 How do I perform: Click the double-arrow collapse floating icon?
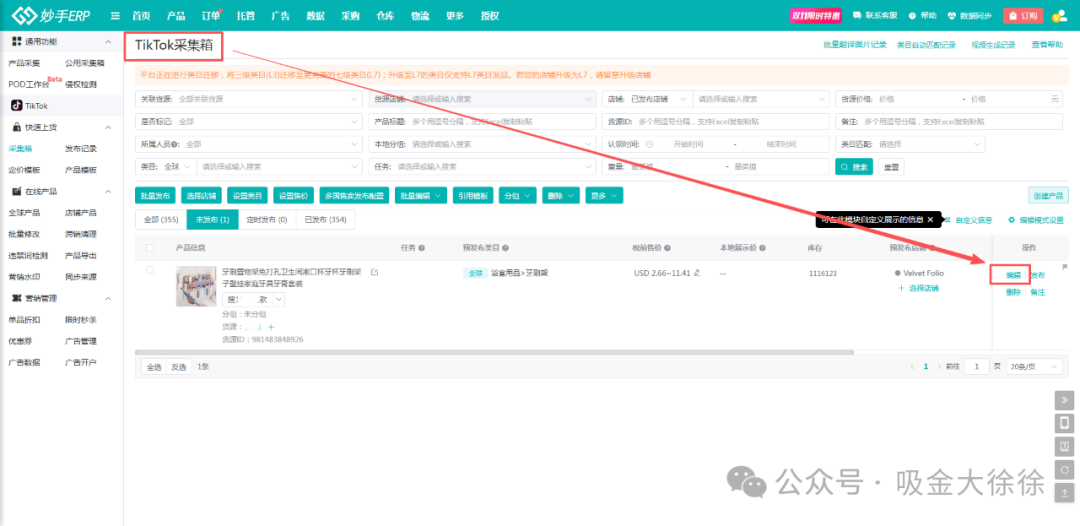1064,399
